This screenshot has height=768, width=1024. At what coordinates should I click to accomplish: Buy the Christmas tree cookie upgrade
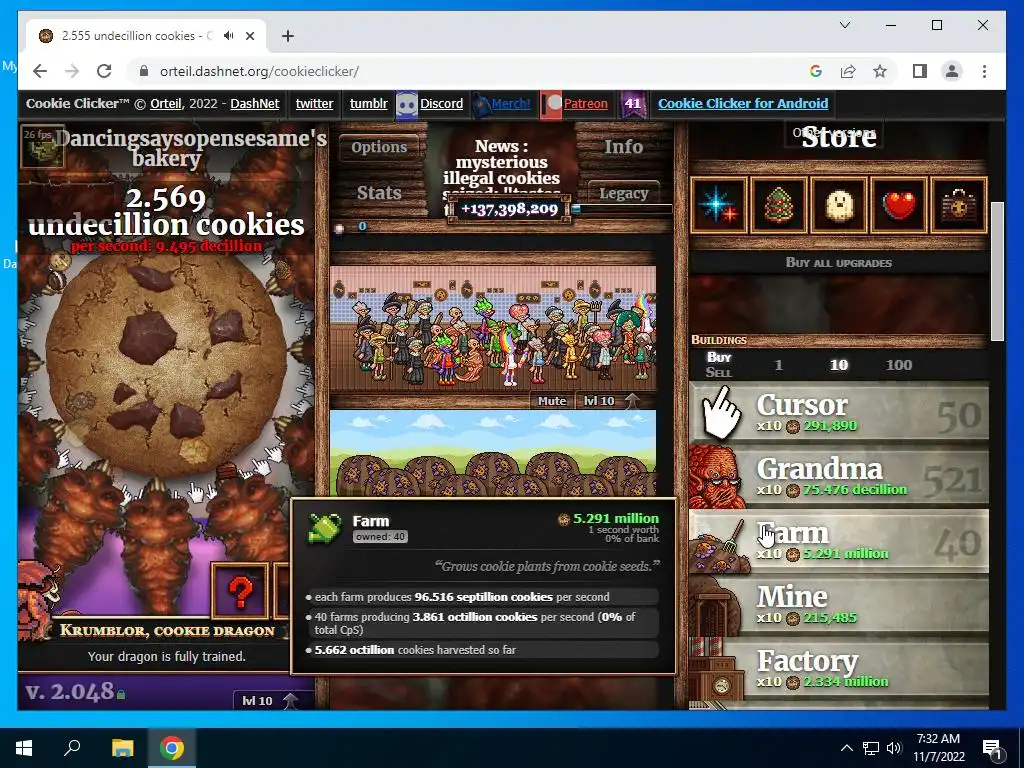778,205
